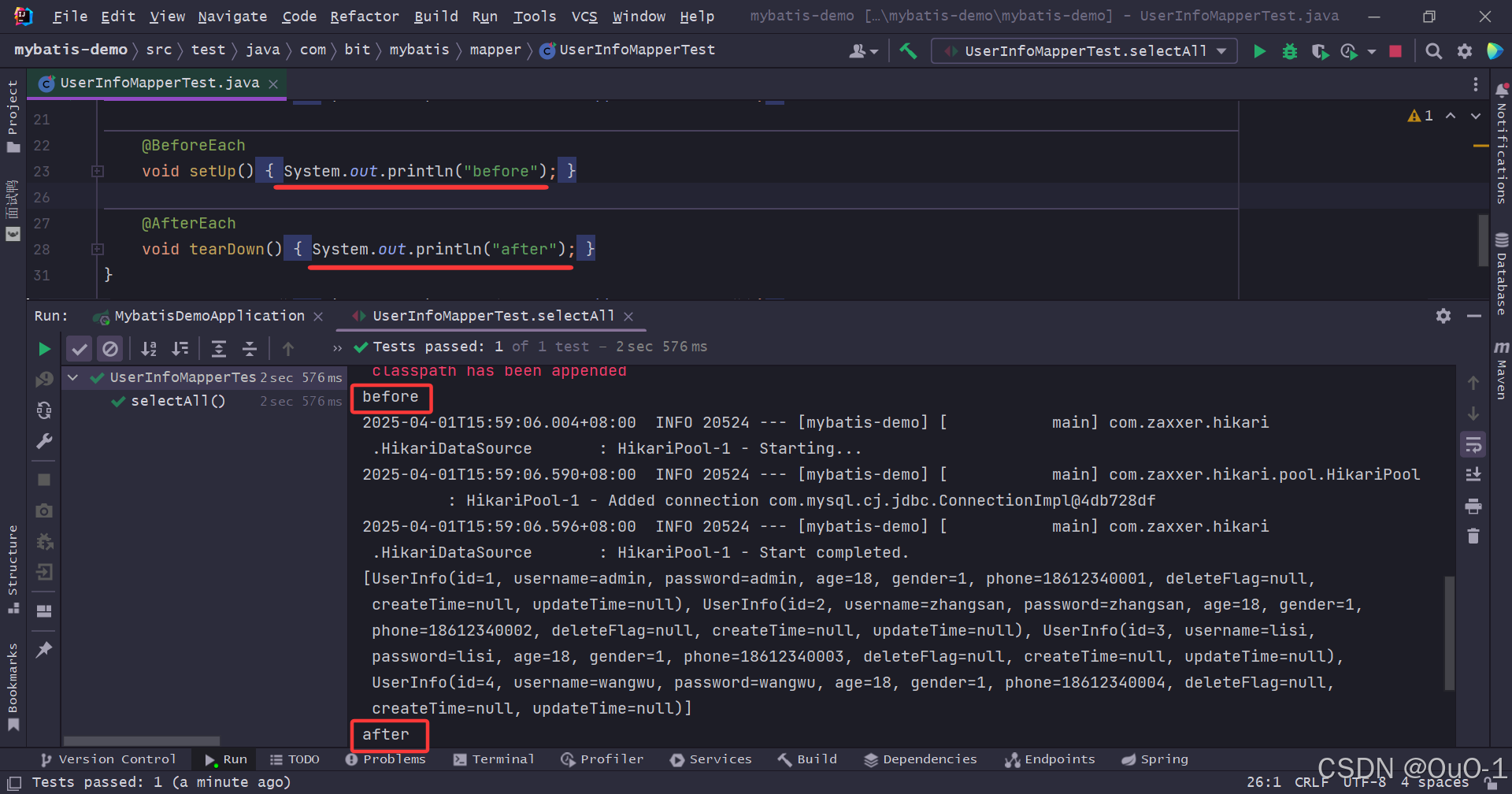Select the UserInfoMapperTest.java editor tab

[x=158, y=83]
